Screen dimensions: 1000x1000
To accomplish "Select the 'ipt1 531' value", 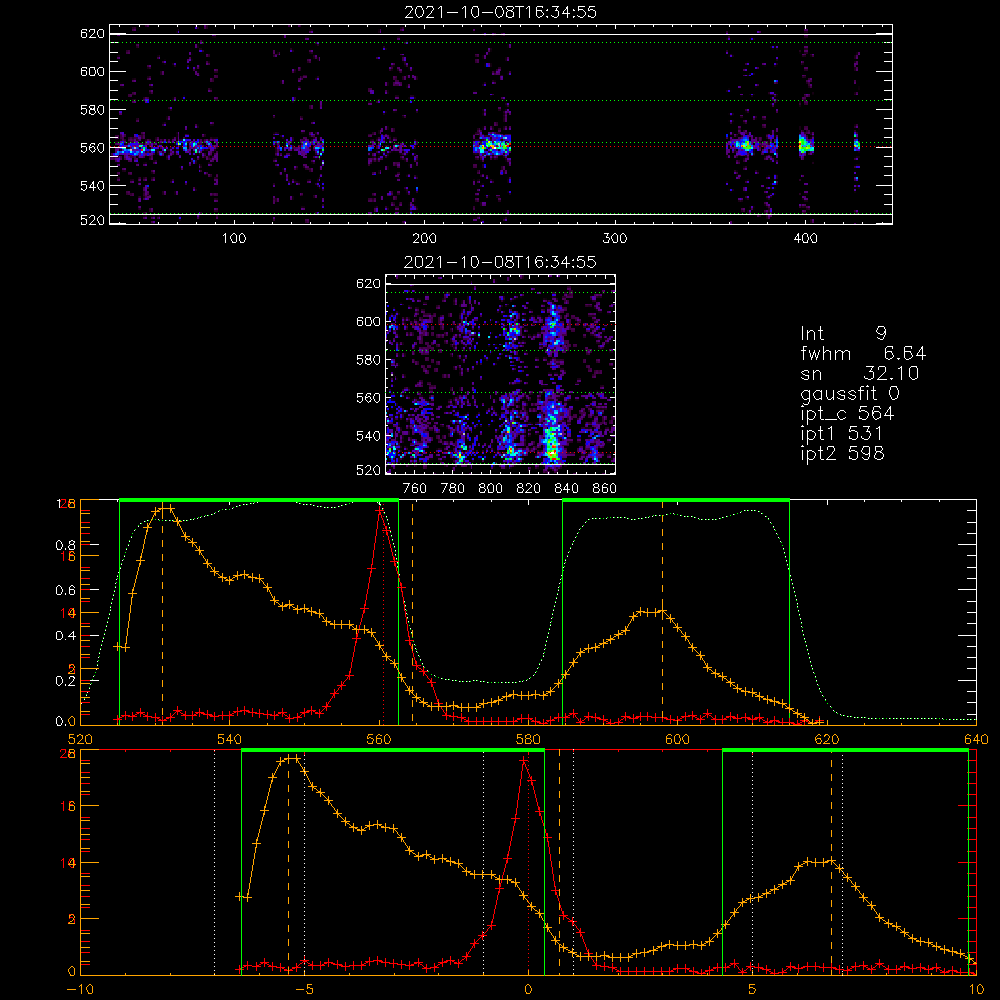I will tap(842, 434).
